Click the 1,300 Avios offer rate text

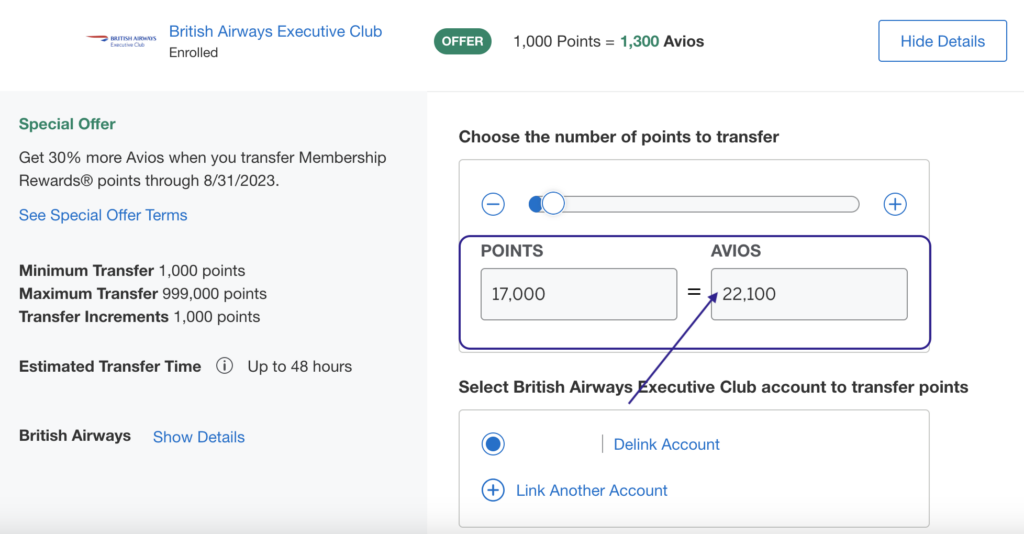tap(662, 42)
